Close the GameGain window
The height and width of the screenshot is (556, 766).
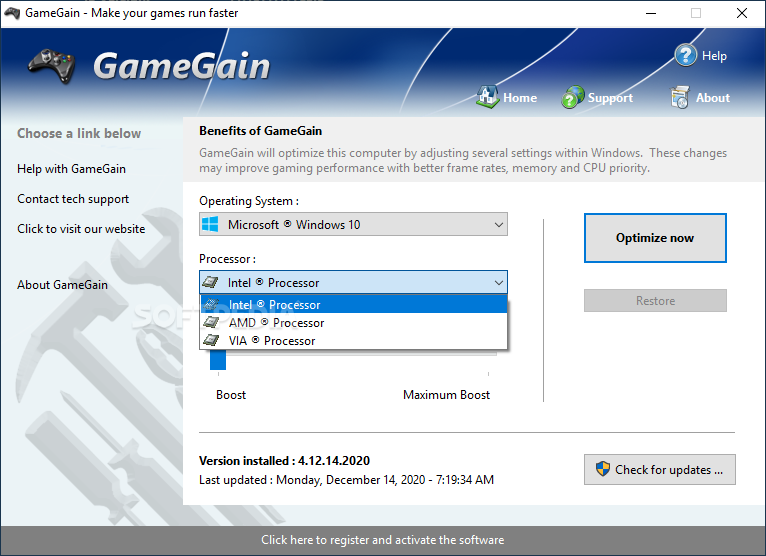point(742,13)
